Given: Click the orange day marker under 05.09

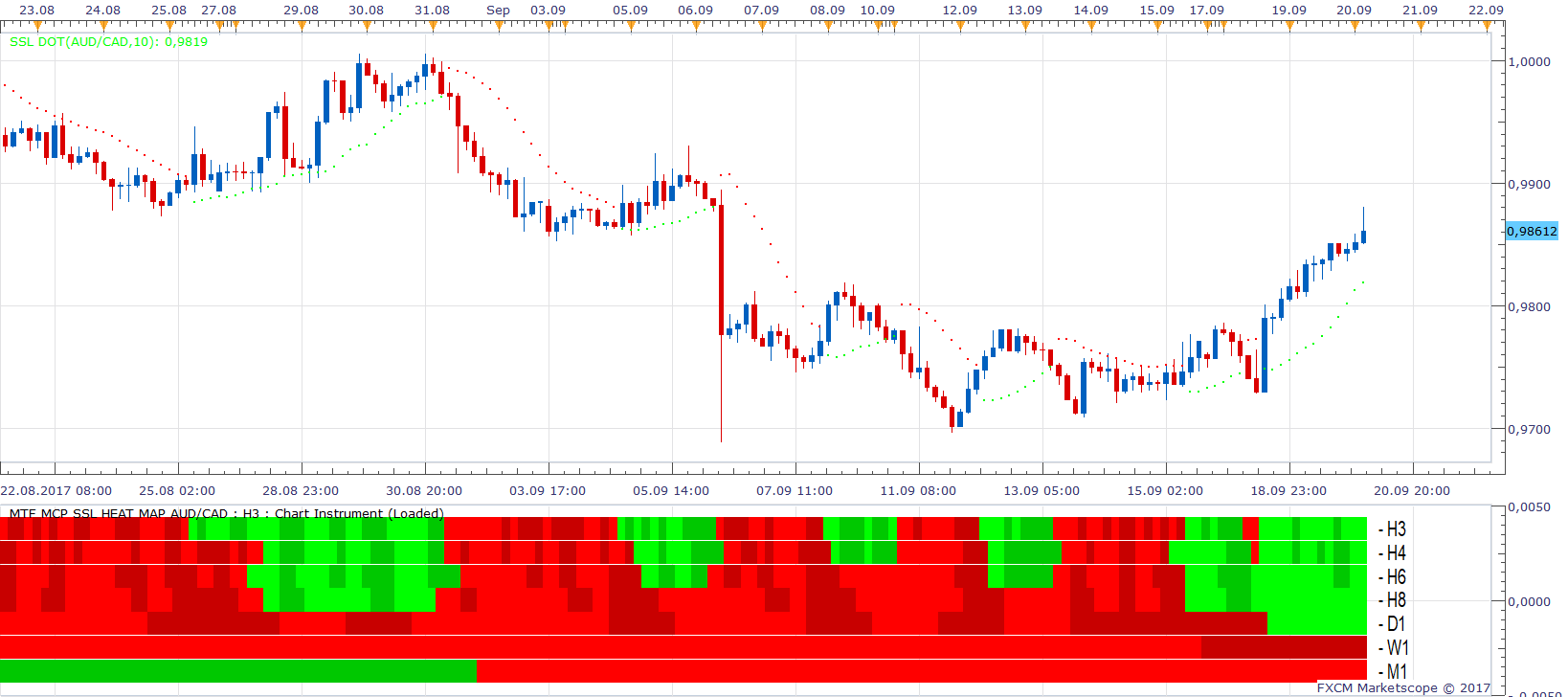Looking at the screenshot, I should (630, 26).
